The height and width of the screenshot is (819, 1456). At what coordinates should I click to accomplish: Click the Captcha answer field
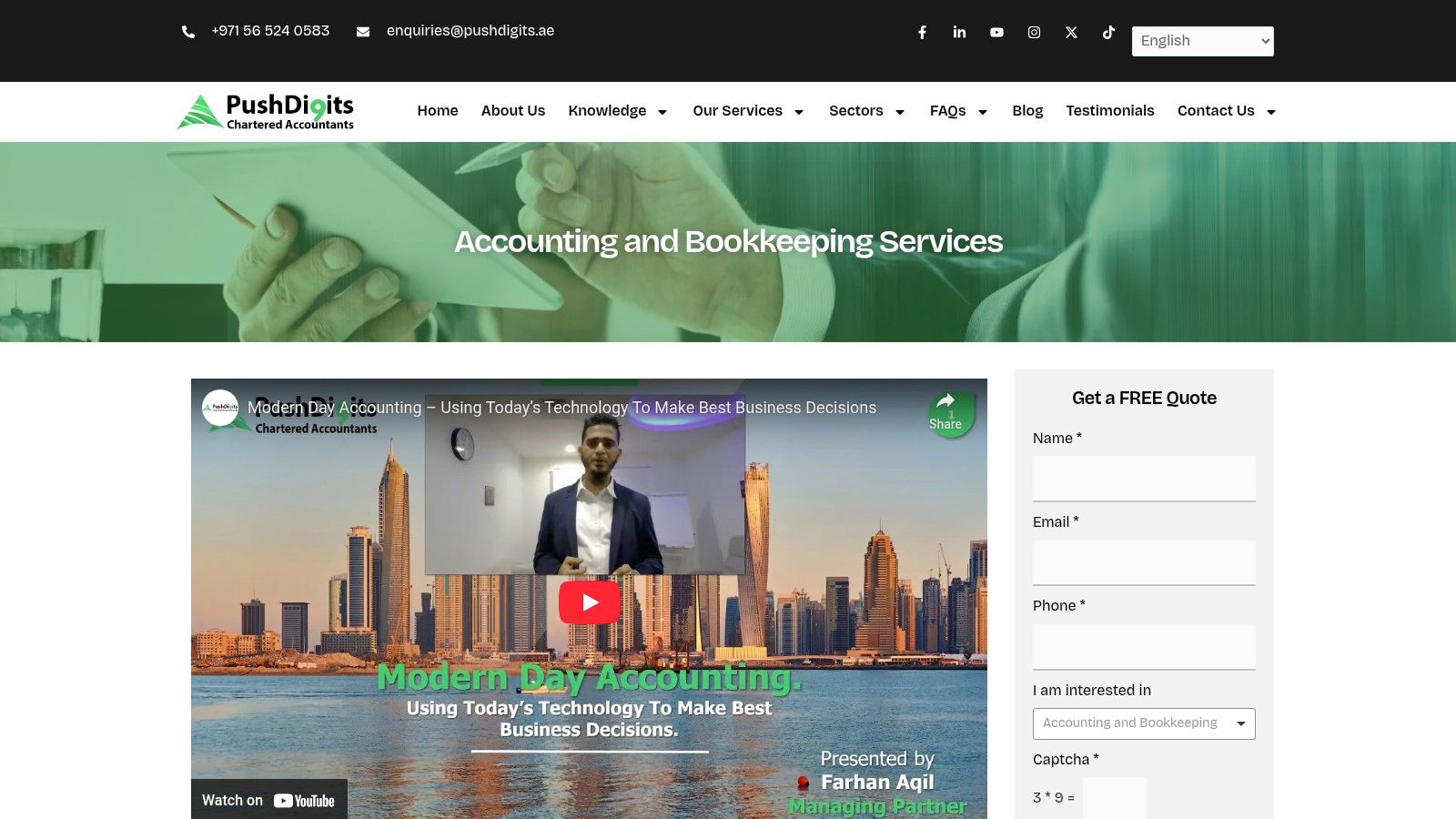[1114, 798]
